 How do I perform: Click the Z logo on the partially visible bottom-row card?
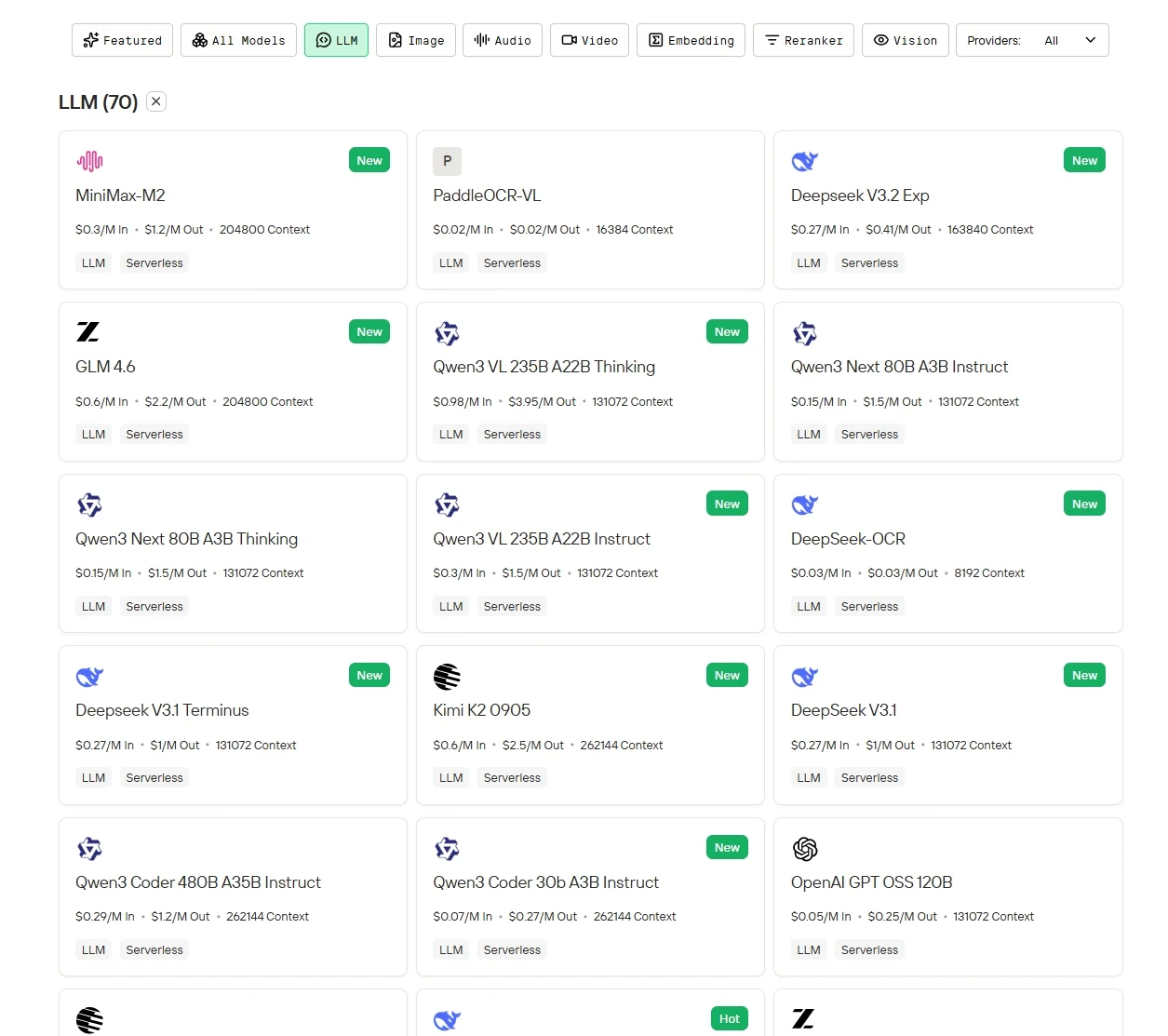[803, 1019]
